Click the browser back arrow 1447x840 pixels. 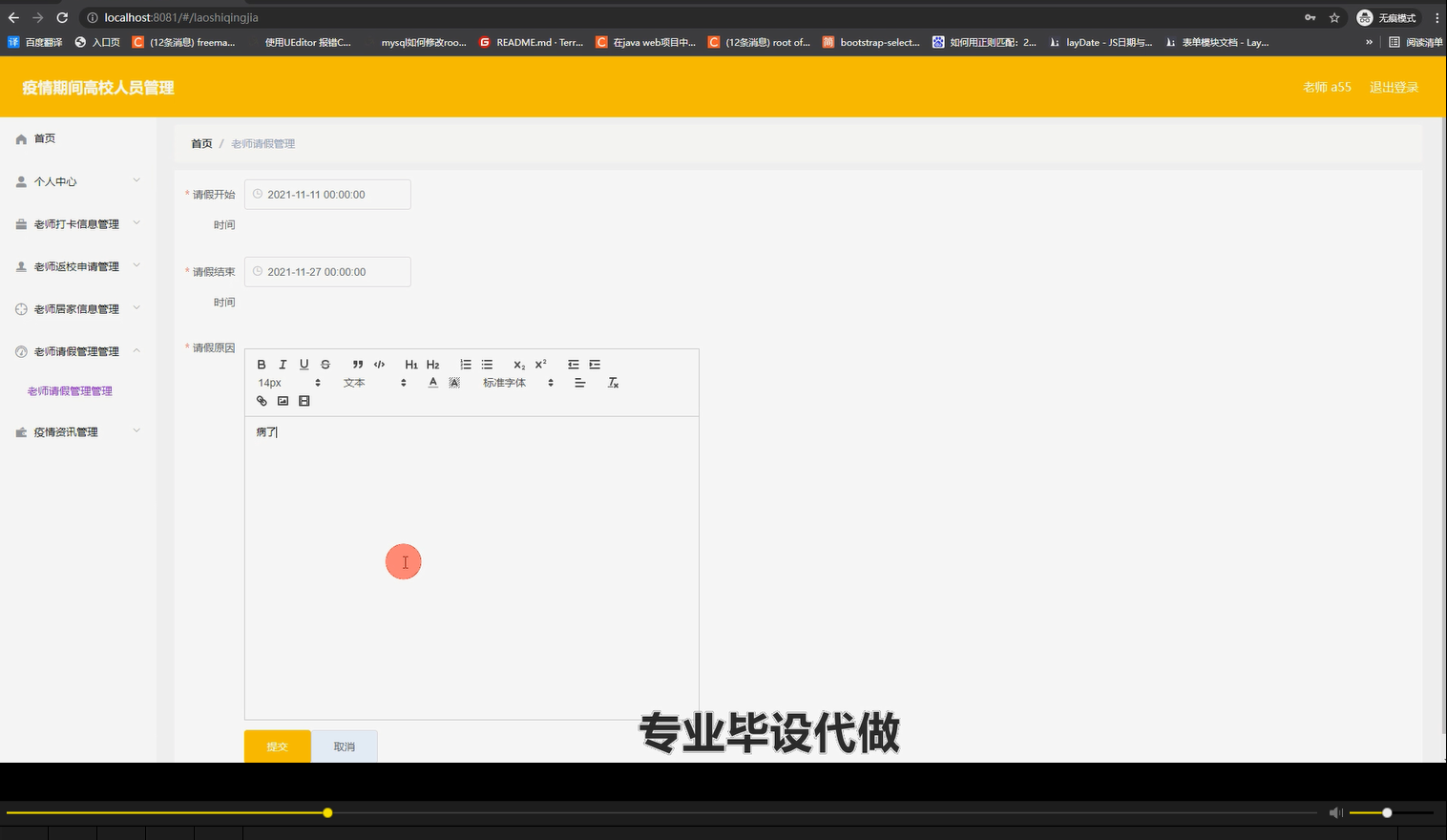point(13,17)
